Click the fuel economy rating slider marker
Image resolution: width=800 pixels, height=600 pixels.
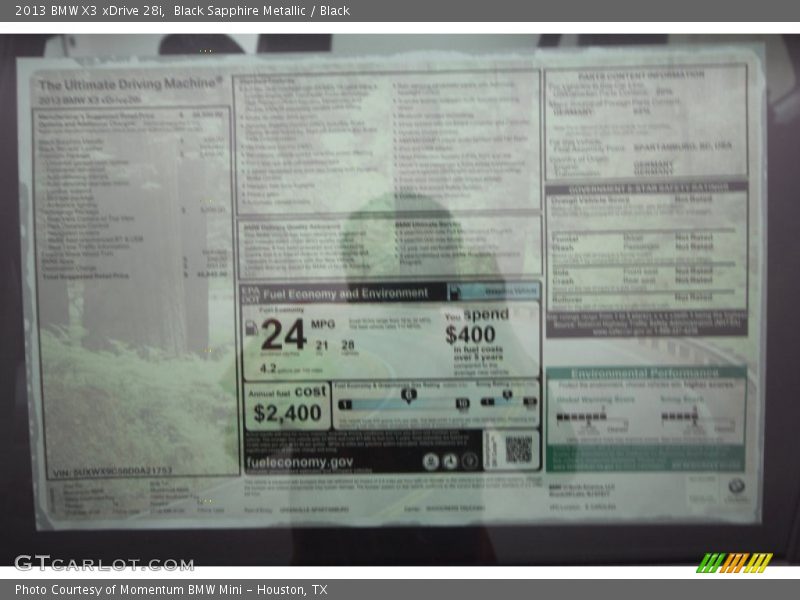[x=408, y=395]
